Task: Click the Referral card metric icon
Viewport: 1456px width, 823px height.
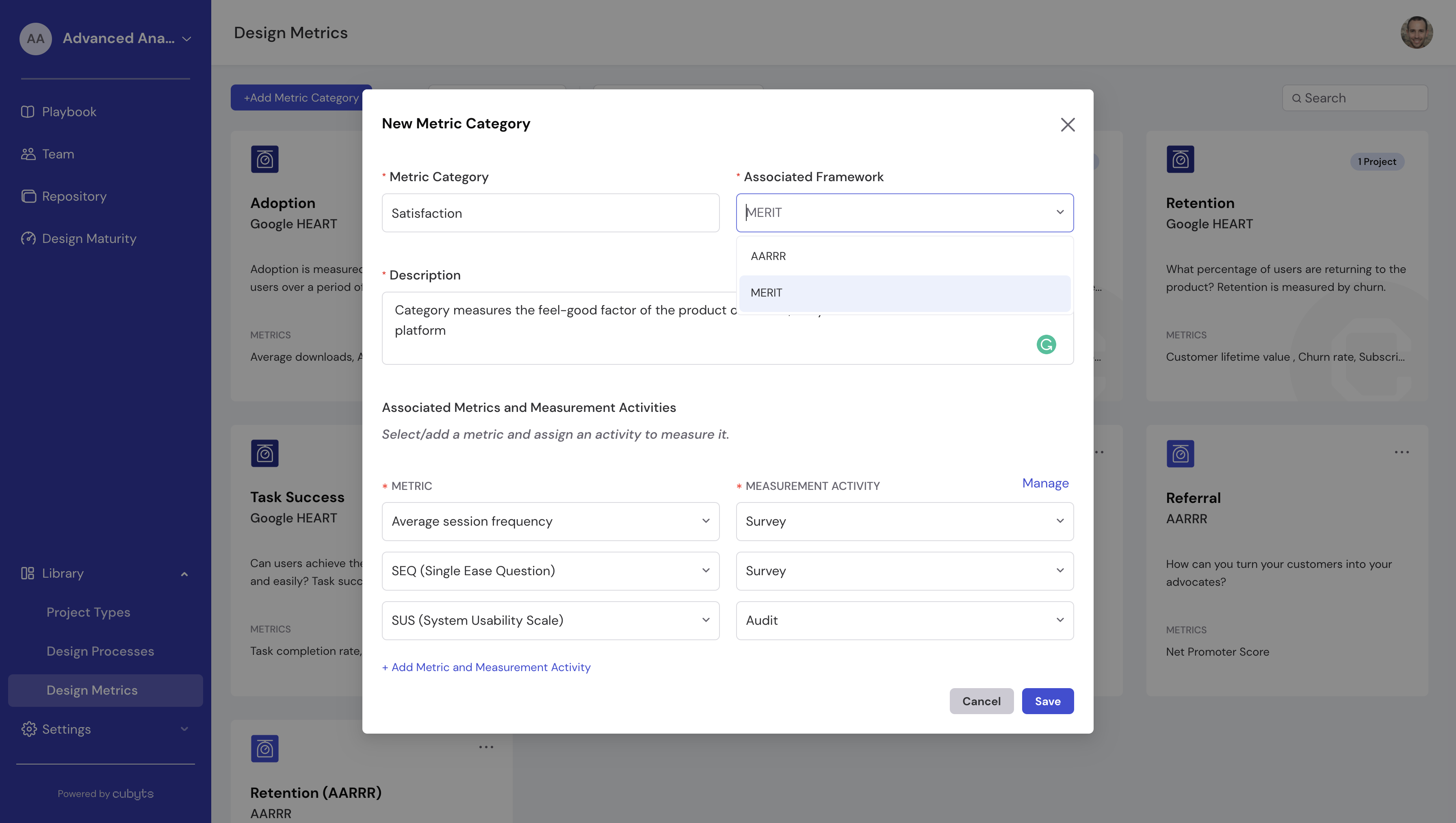Action: click(x=1180, y=453)
